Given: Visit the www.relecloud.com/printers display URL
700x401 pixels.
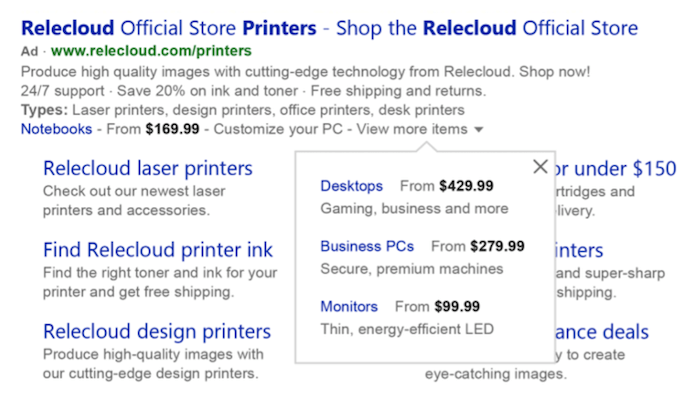Looking at the screenshot, I should click(151, 51).
